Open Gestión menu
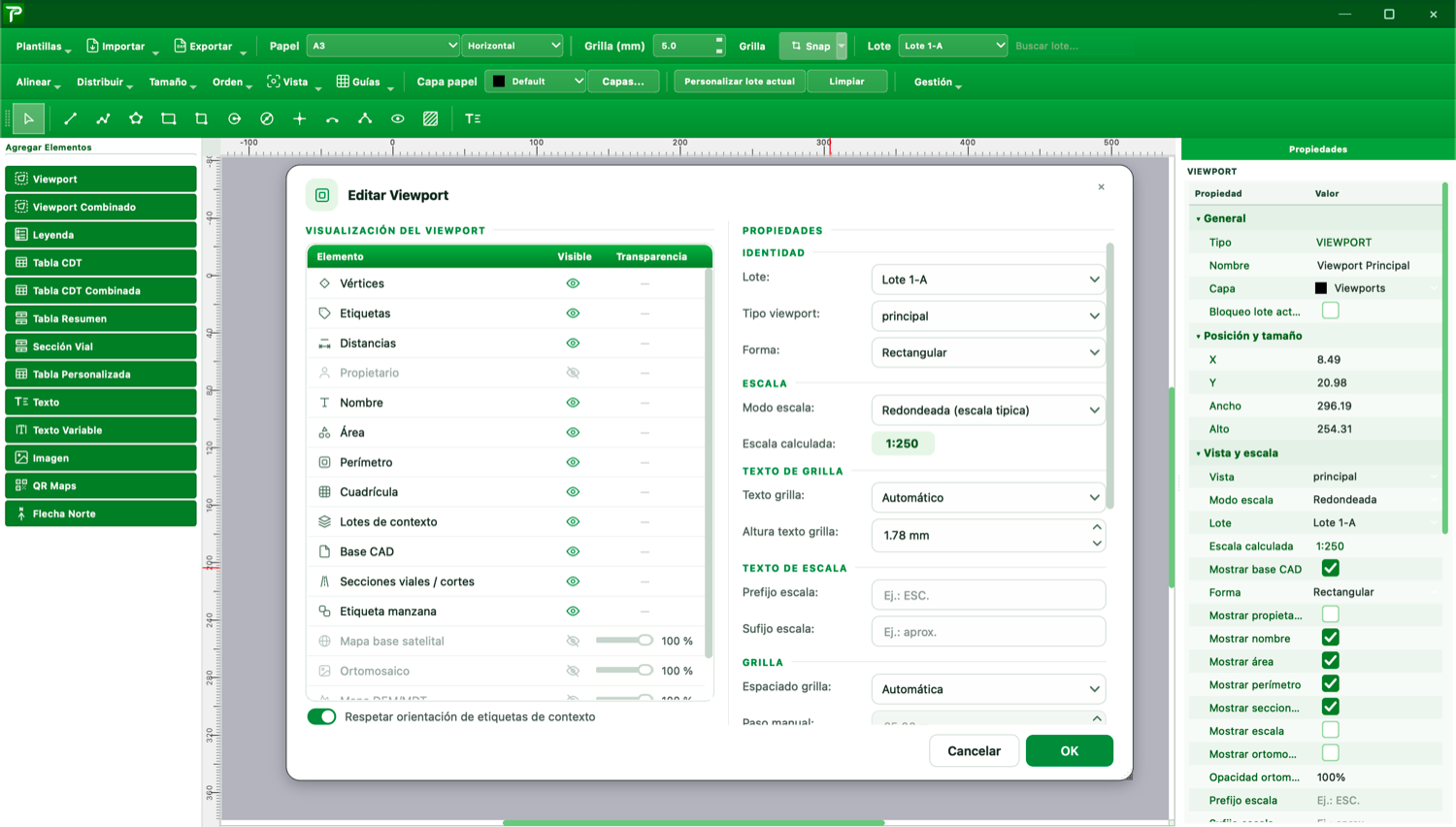The height and width of the screenshot is (827, 1456). tap(938, 83)
